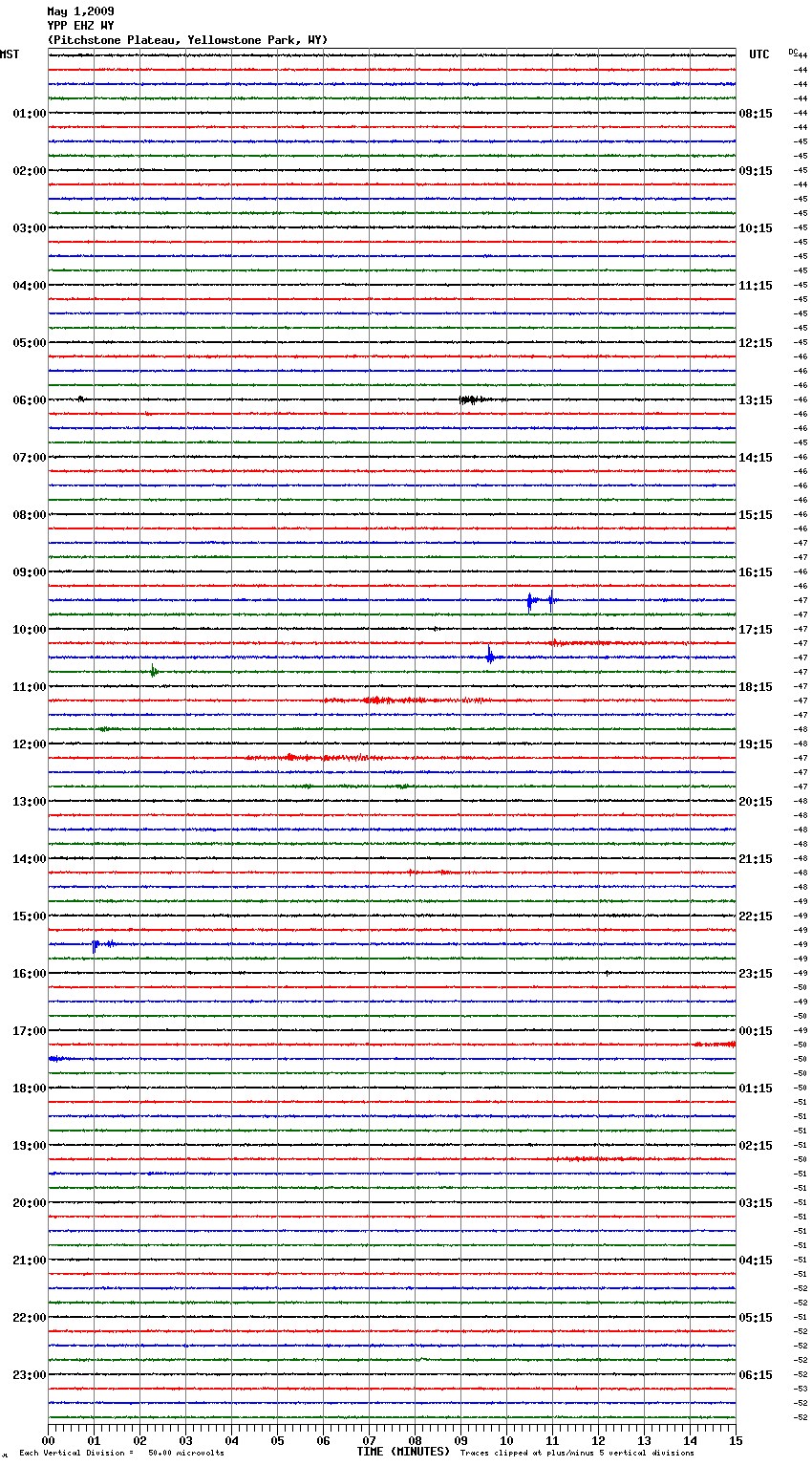Click minute 05 on the bottom axis

pyautogui.click(x=277, y=1440)
